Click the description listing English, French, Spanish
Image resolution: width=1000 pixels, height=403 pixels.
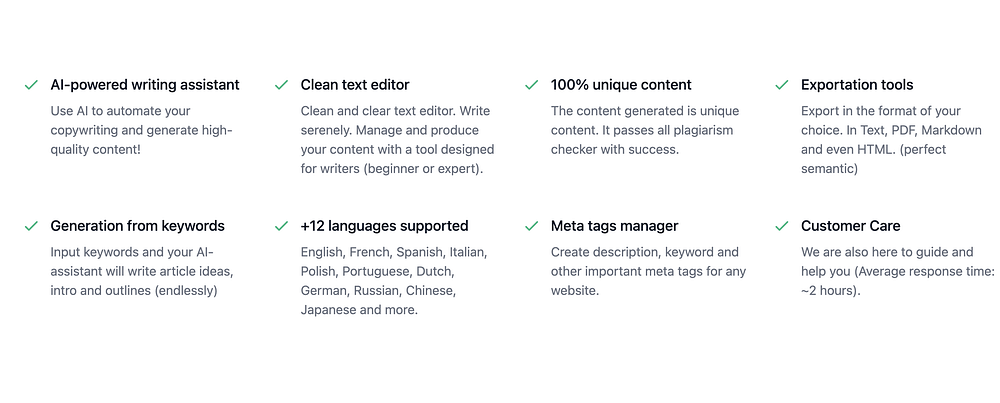[x=380, y=281]
